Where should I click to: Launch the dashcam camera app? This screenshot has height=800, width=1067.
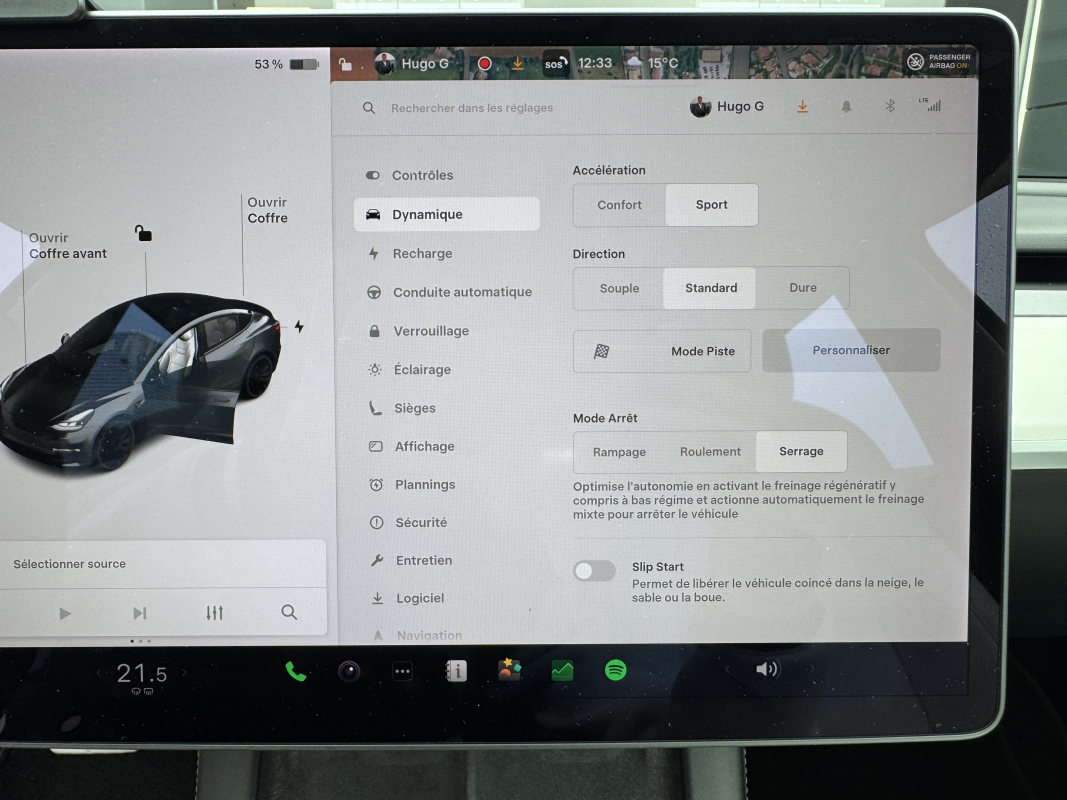349,671
